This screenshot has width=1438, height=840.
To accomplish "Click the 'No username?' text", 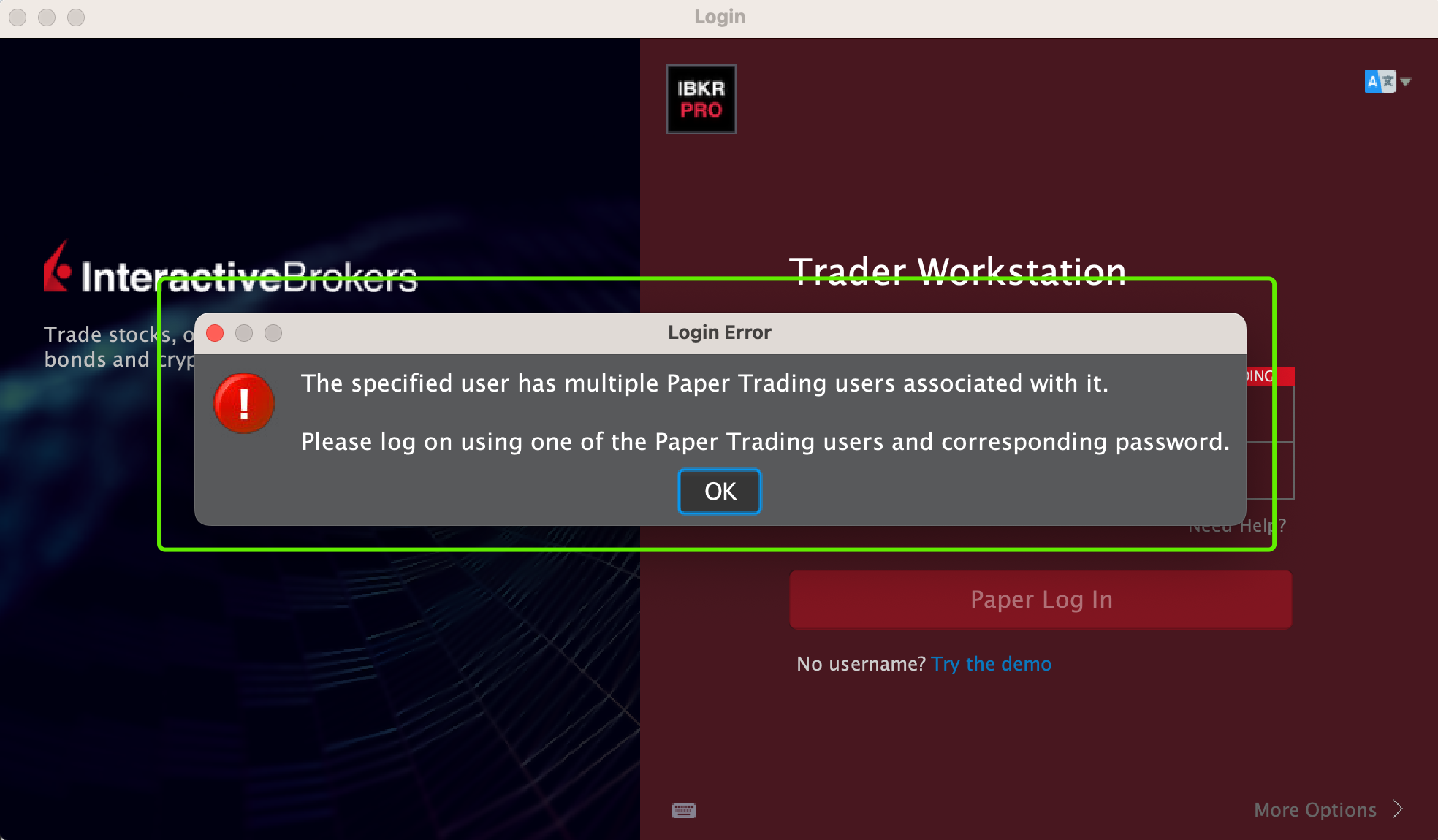I will click(x=861, y=664).
